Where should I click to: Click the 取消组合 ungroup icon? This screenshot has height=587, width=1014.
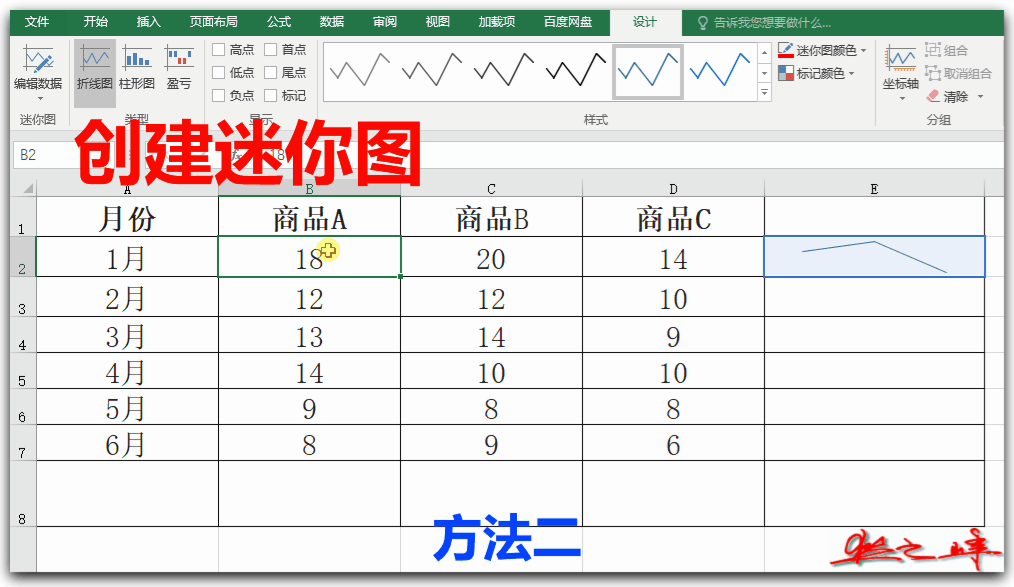coord(933,73)
